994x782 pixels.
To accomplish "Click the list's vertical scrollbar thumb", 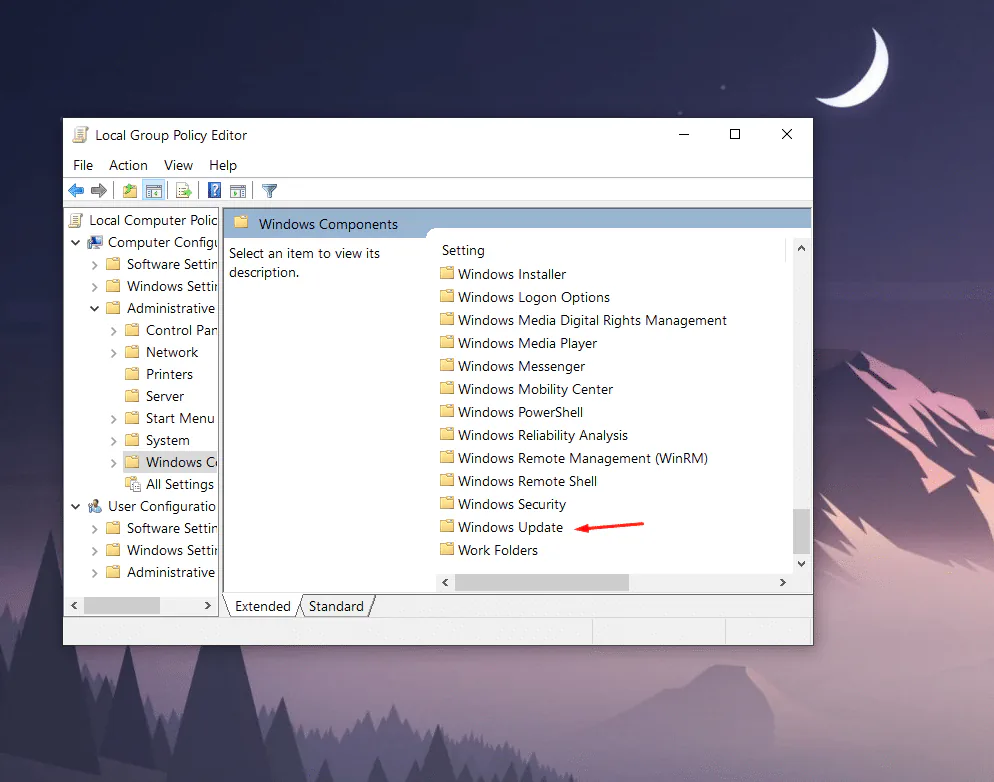I will click(x=801, y=531).
